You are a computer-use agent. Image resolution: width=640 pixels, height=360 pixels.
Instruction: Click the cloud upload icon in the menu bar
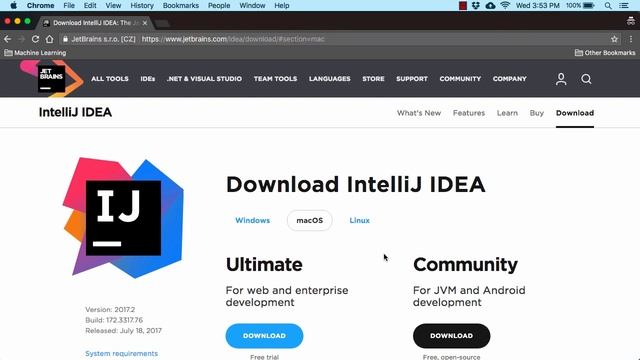[x=490, y=5]
